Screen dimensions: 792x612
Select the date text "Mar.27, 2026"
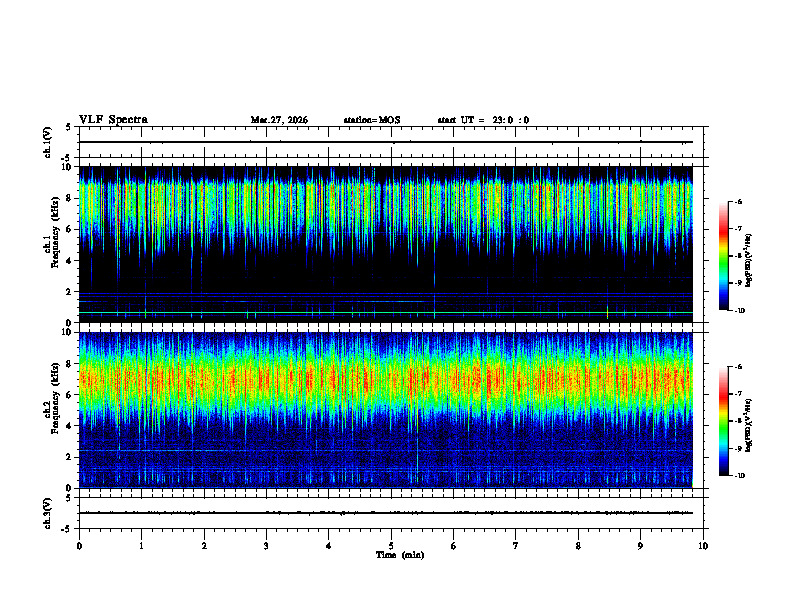pyautogui.click(x=279, y=120)
